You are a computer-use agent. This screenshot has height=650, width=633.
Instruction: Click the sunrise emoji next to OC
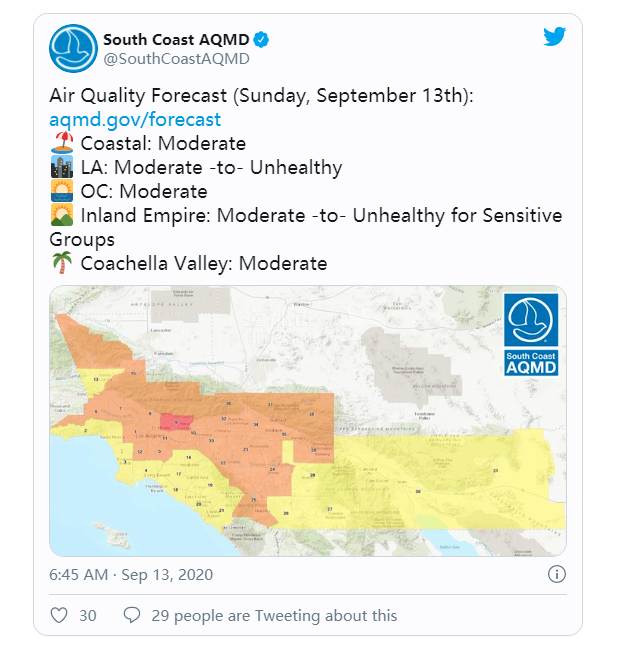[62, 191]
